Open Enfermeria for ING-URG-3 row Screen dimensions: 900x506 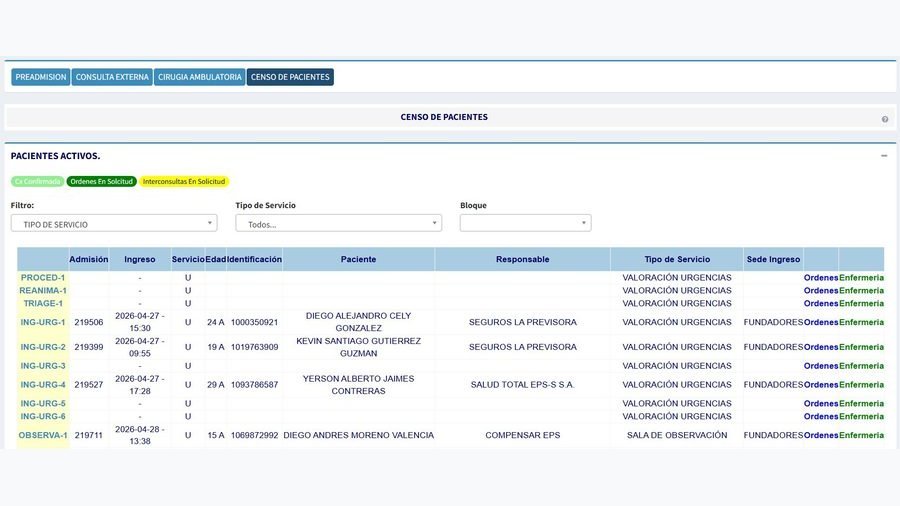[862, 366]
